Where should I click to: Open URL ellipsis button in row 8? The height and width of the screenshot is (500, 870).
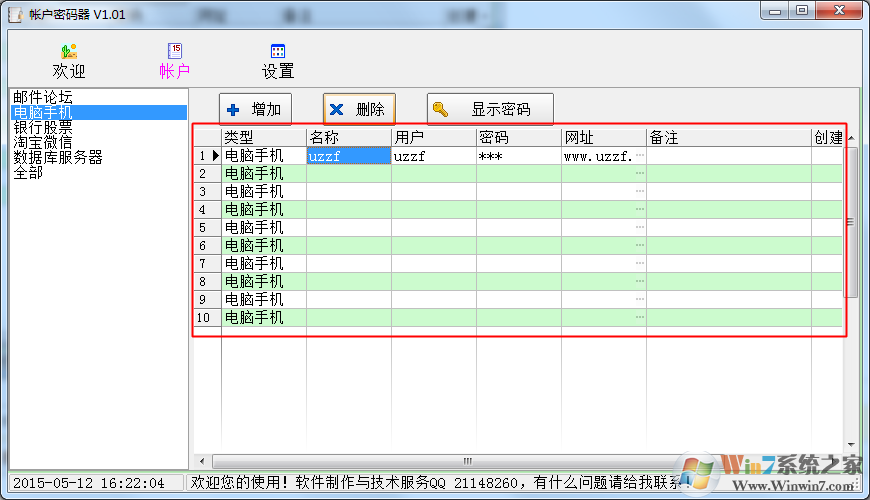[640, 281]
